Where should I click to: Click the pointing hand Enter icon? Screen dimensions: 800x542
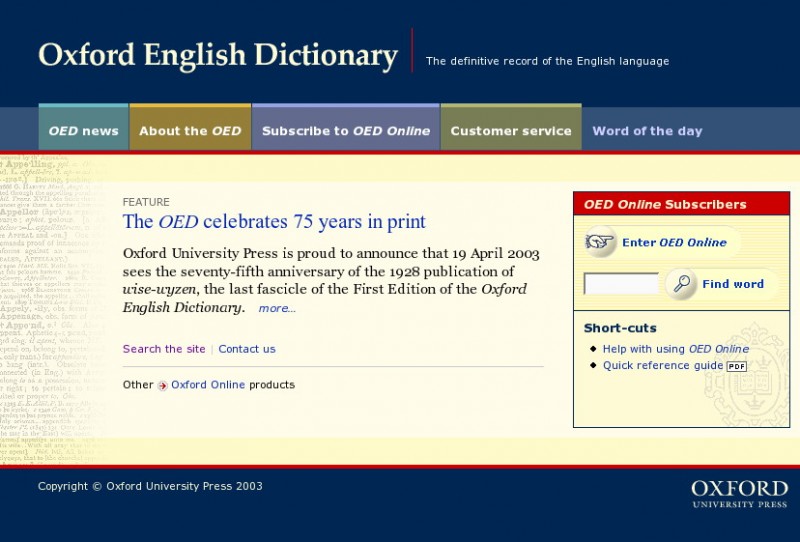tap(600, 242)
